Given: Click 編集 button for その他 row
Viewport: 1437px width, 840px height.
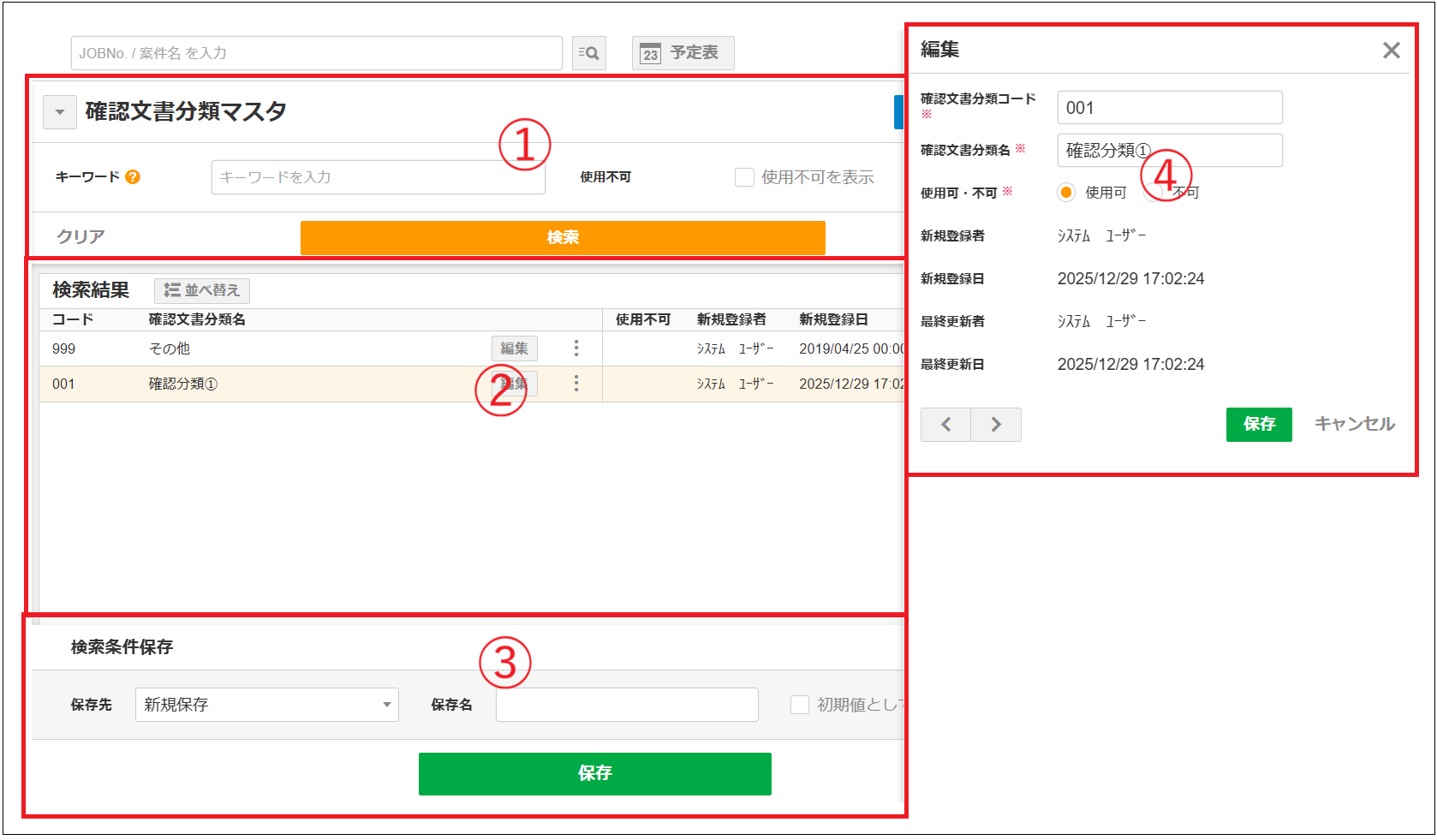Looking at the screenshot, I should [515, 349].
